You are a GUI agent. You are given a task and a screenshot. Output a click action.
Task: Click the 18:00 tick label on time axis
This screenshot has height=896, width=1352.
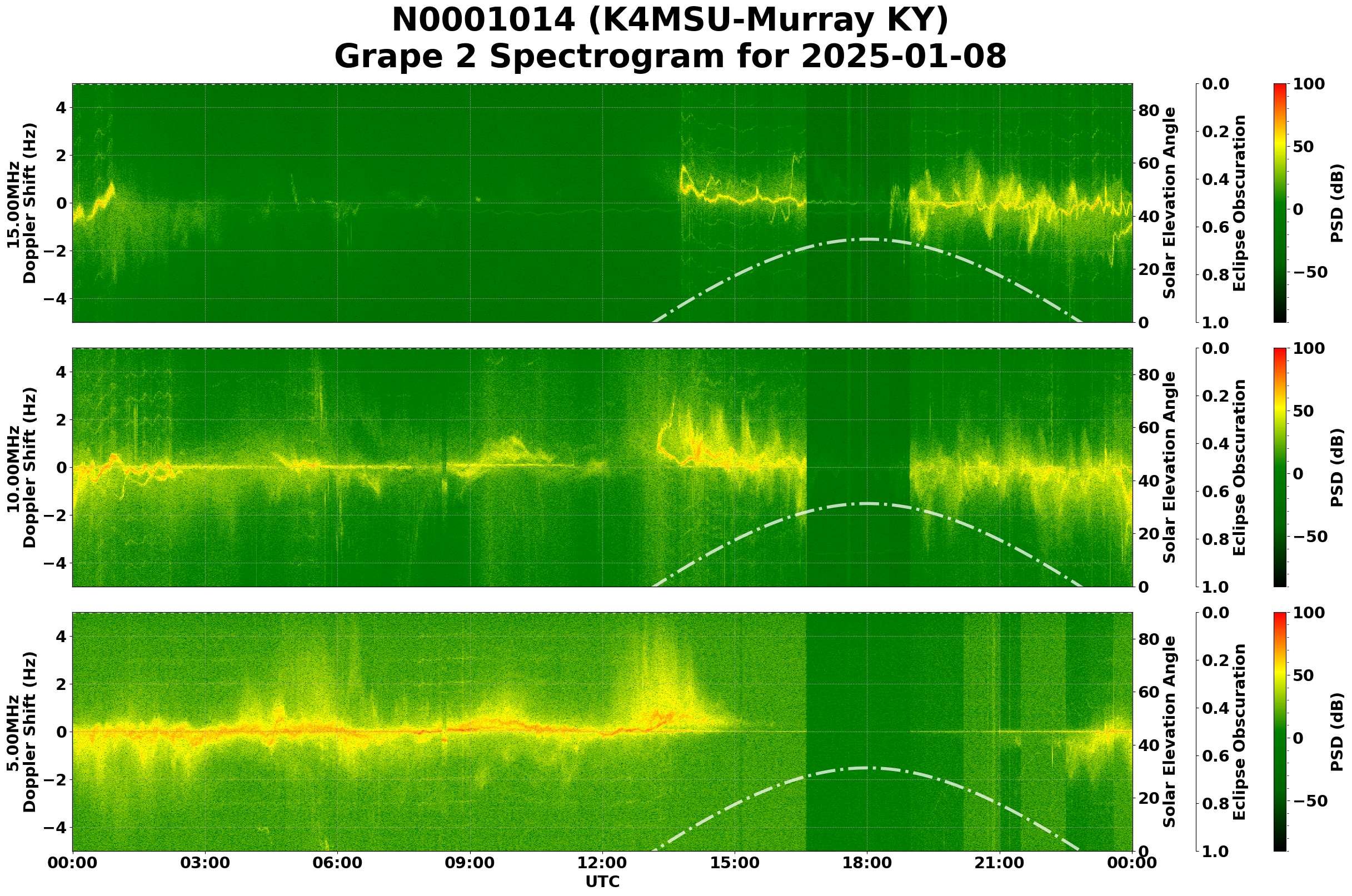867,863
